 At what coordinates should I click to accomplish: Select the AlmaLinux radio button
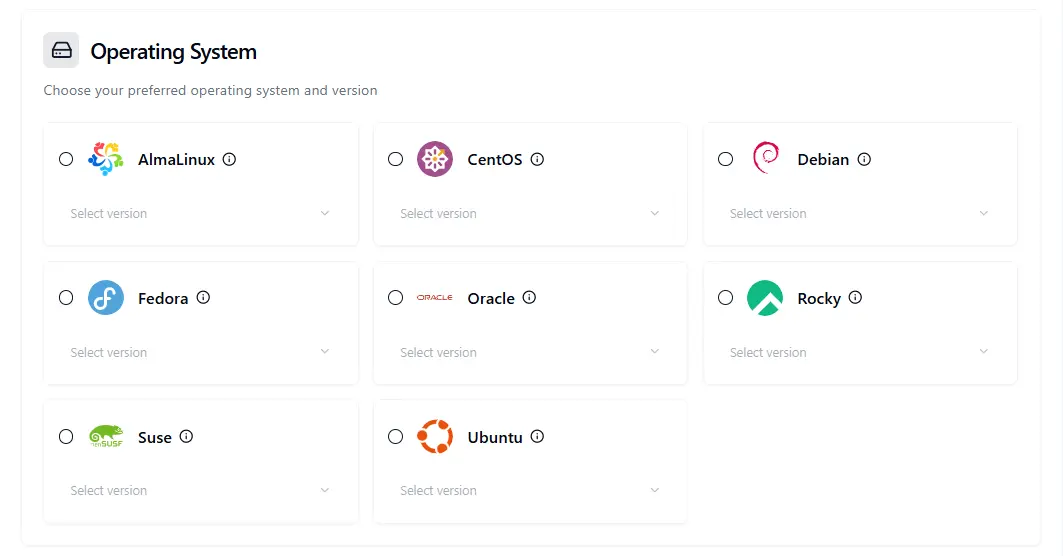(x=66, y=159)
